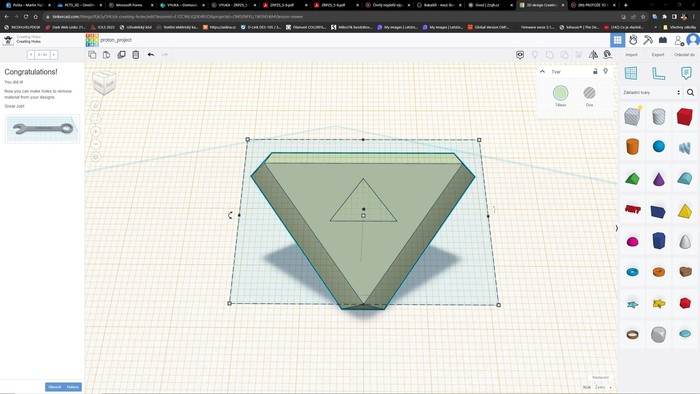
Task: Click the orange cylinder shape thumbnail
Action: pos(632,146)
